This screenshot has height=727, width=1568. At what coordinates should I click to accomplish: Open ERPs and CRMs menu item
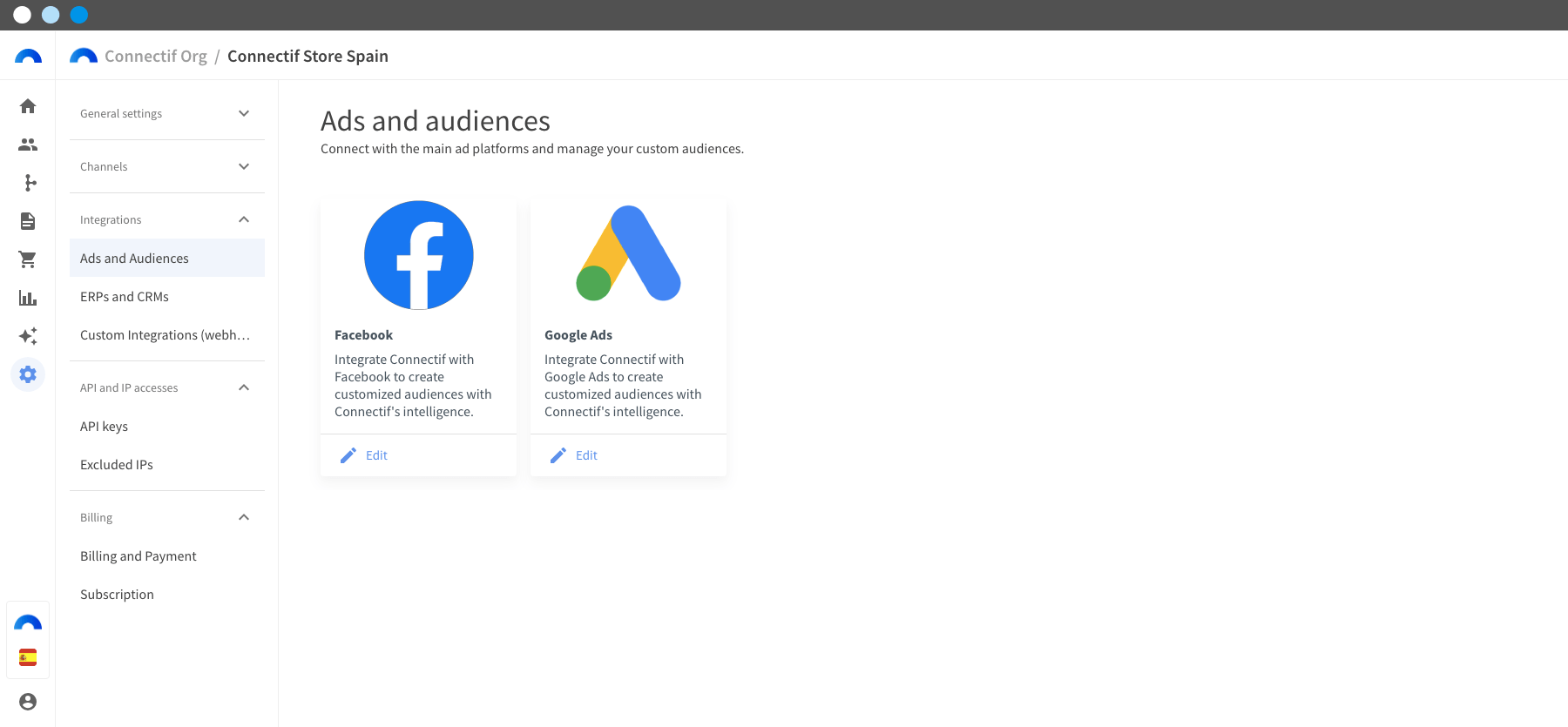point(167,297)
